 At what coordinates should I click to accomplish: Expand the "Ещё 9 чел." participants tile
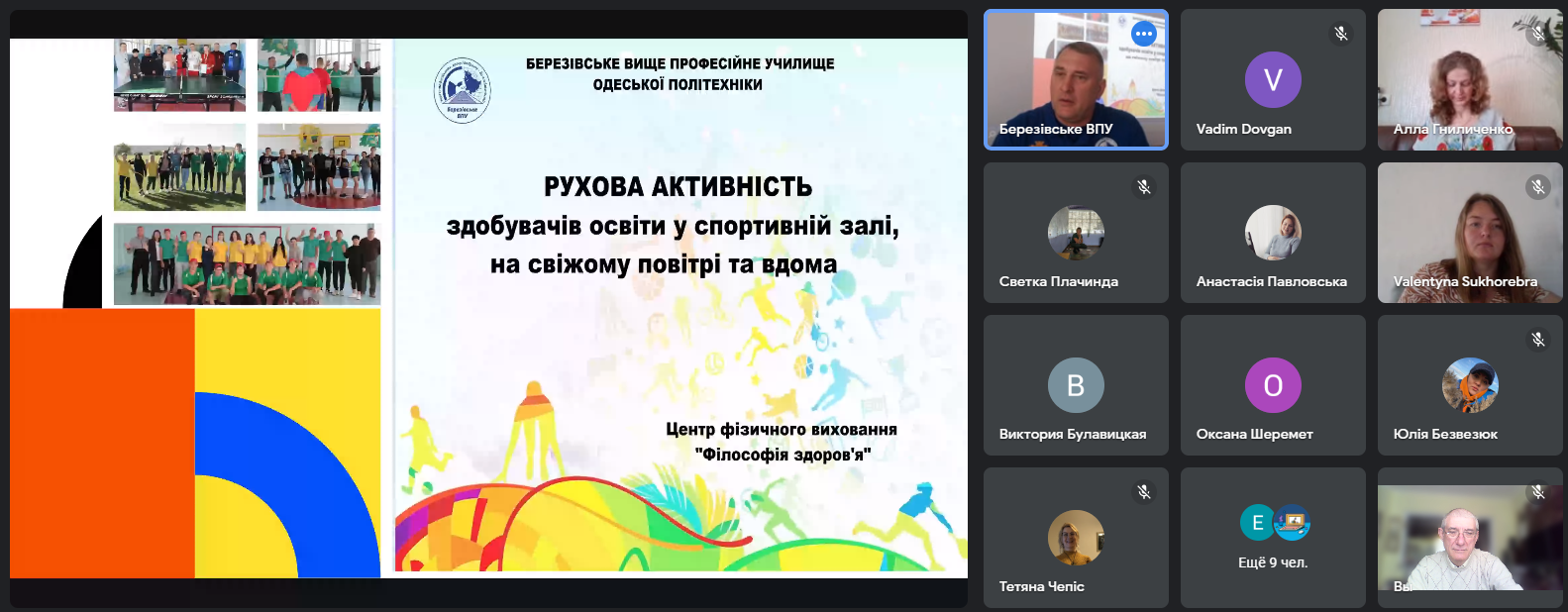[1273, 538]
